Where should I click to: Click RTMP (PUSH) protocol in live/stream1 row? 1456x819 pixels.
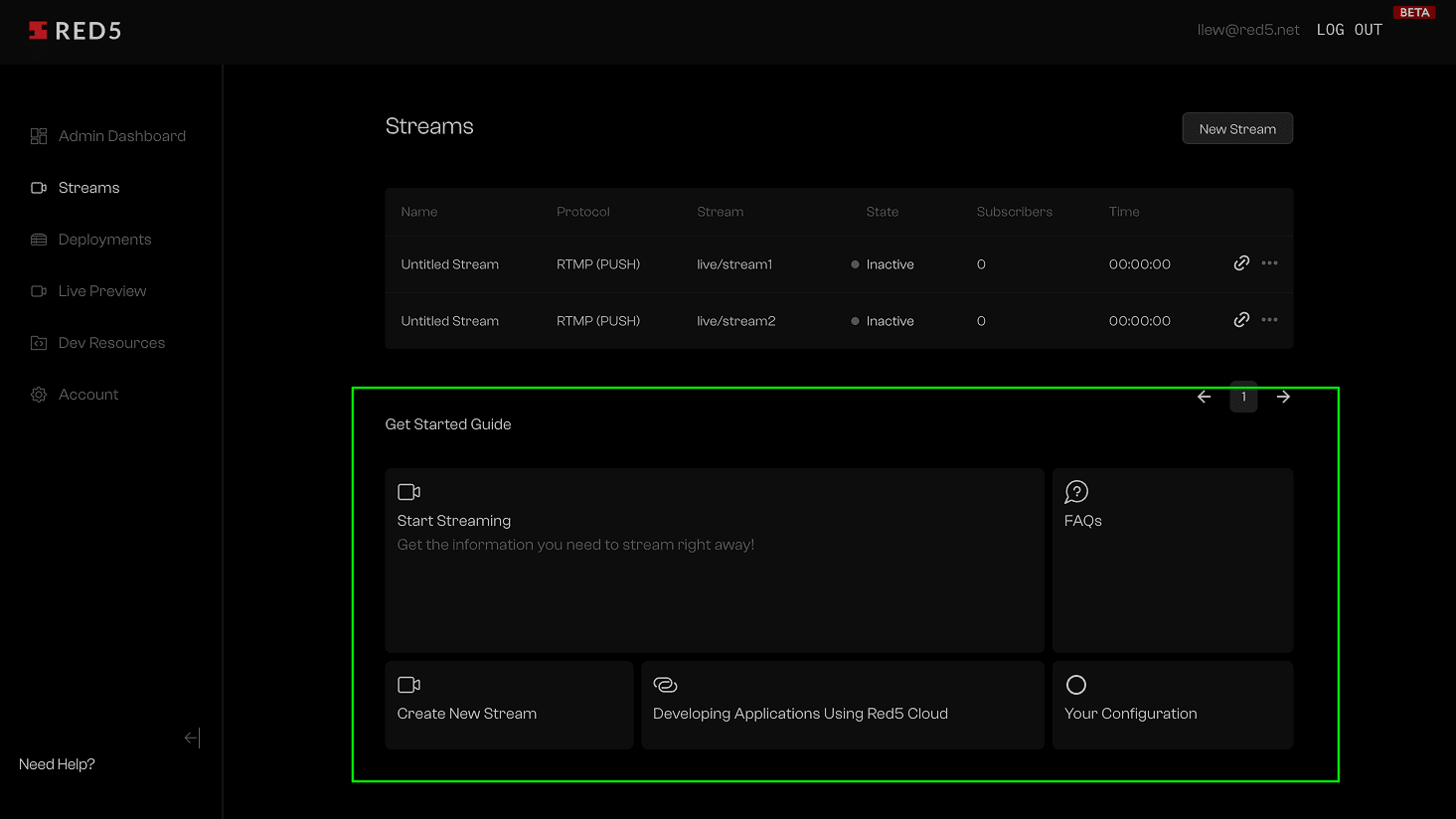(598, 264)
